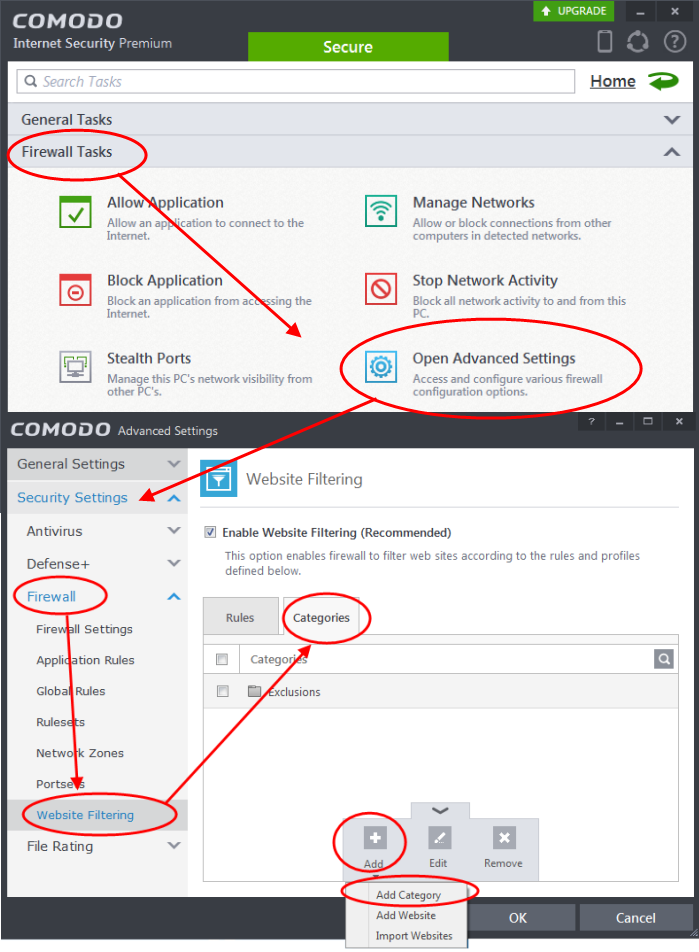This screenshot has height=952, width=699.
Task: Open Advanced Settings gear icon
Action: coord(381,367)
